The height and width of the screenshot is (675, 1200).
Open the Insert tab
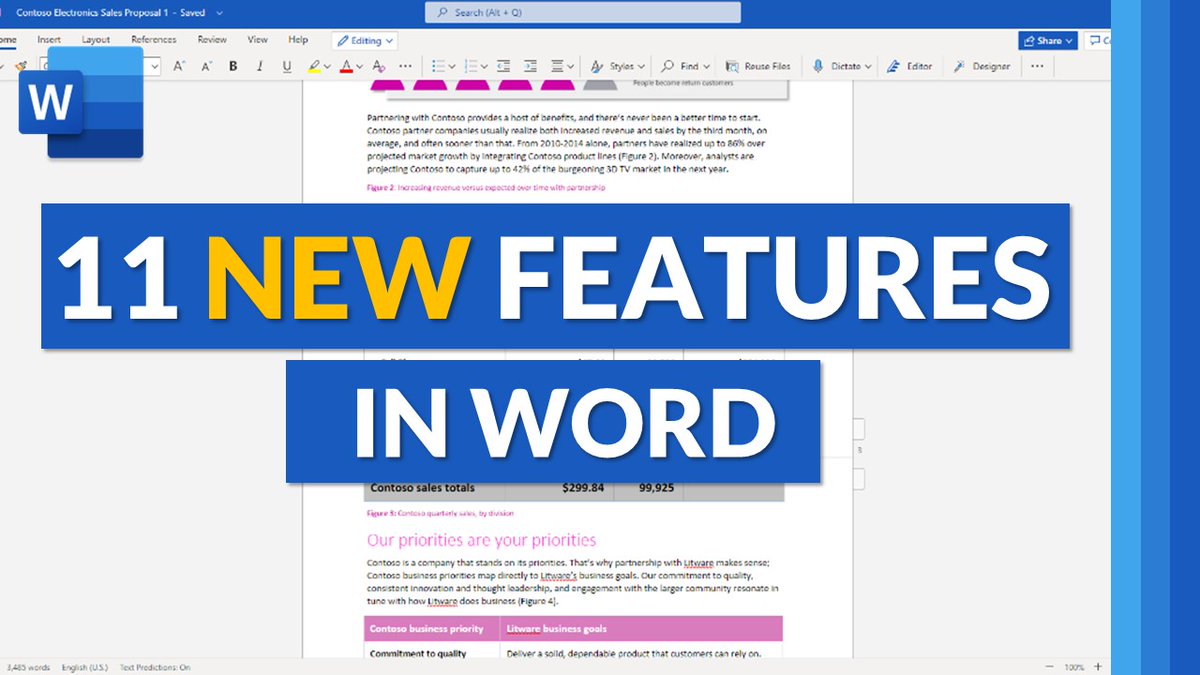(x=49, y=40)
